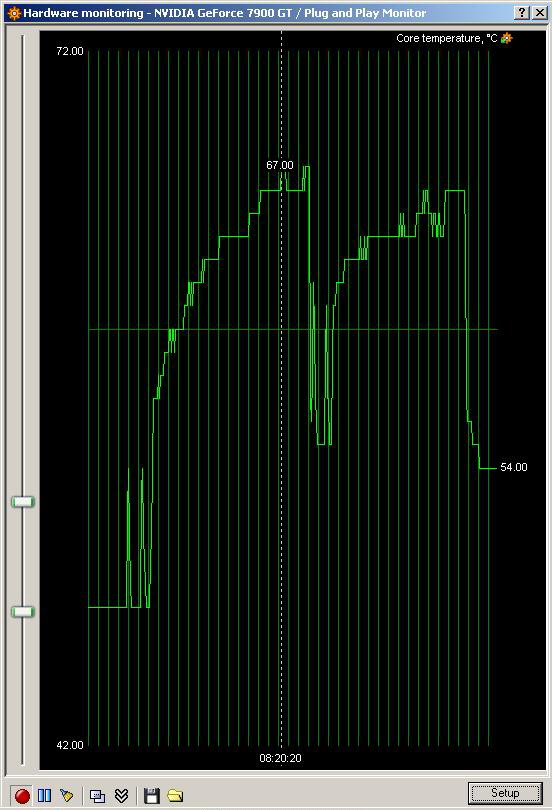The image size is (552, 810).
Task: Open a saved log via the folder icon
Action: 175,796
